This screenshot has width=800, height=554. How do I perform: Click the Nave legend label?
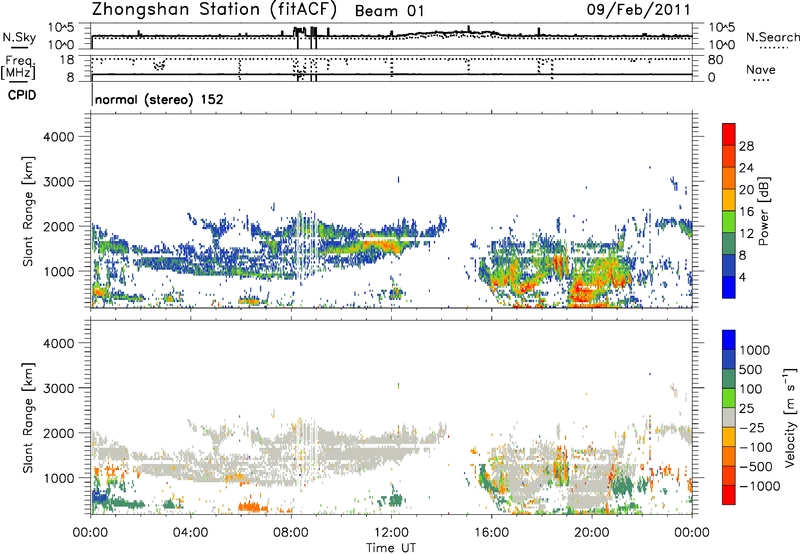coord(760,70)
